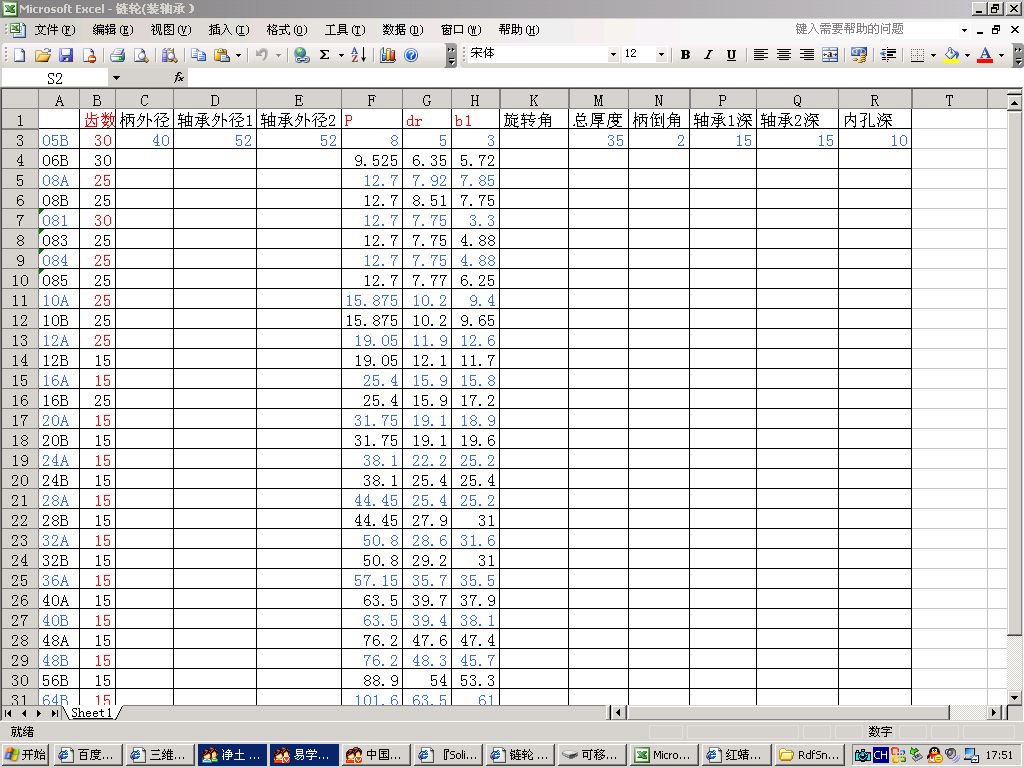Open the 数据(D) menu
Screen dimensions: 1024x768
click(403, 29)
